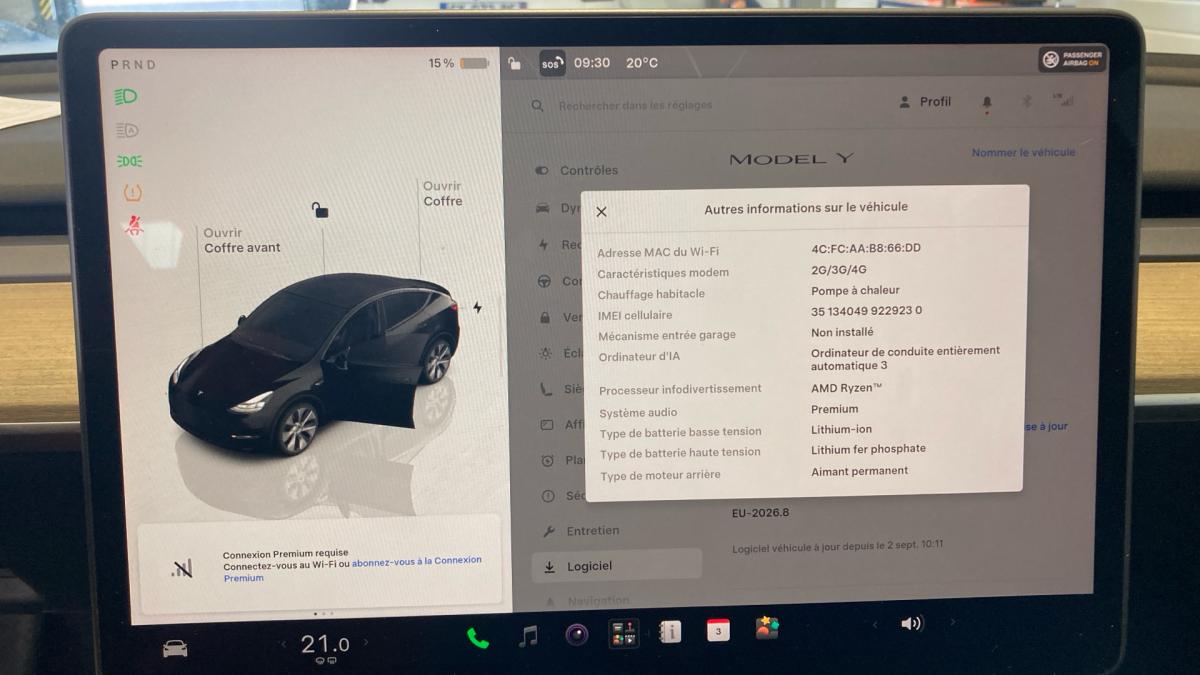Tap the passenger airbag ON indicator

point(1072,59)
